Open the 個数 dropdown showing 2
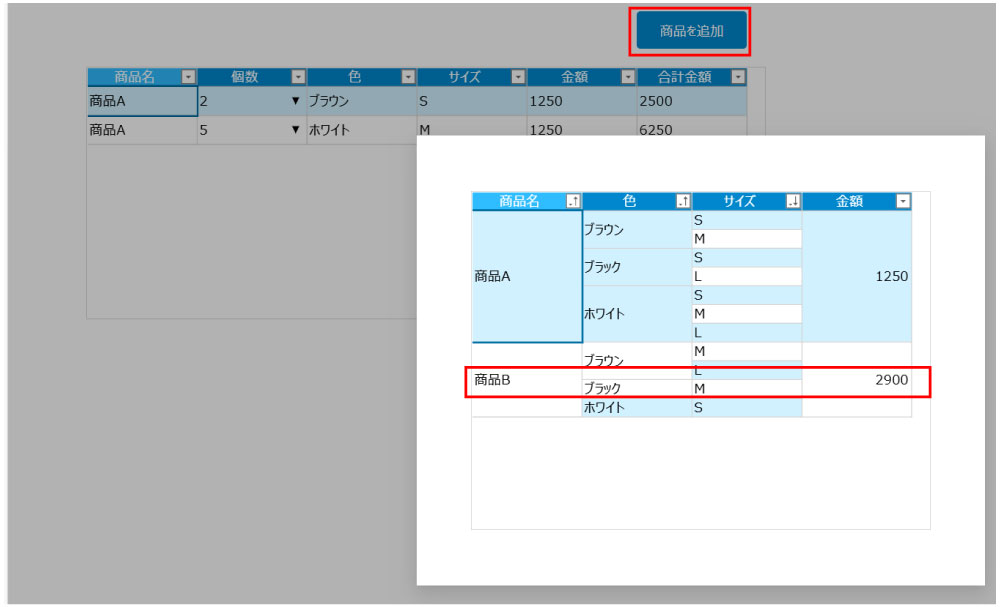Viewport: 1000px width, 607px height. click(295, 101)
